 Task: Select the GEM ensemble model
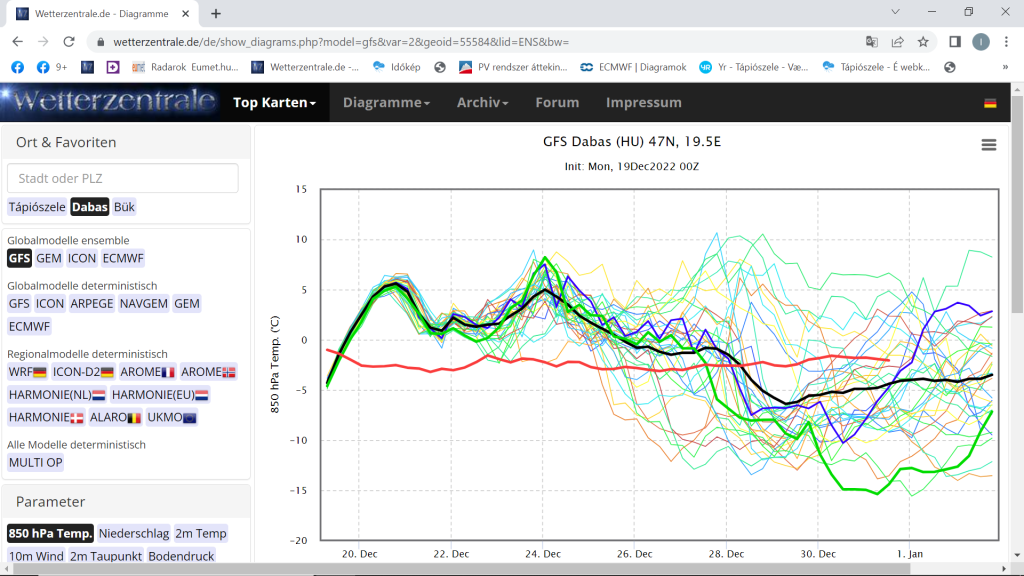pyautogui.click(x=49, y=258)
